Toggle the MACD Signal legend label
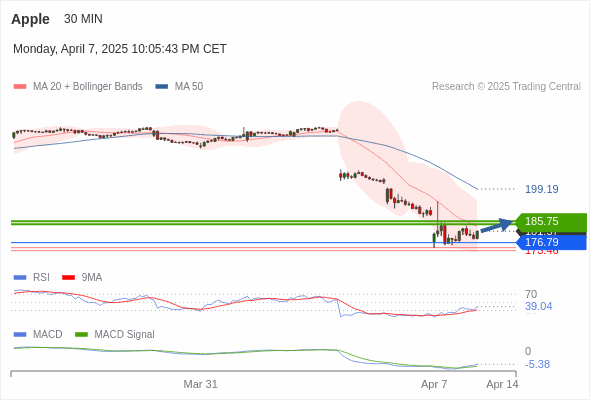This screenshot has width=590, height=400. pyautogui.click(x=124, y=334)
